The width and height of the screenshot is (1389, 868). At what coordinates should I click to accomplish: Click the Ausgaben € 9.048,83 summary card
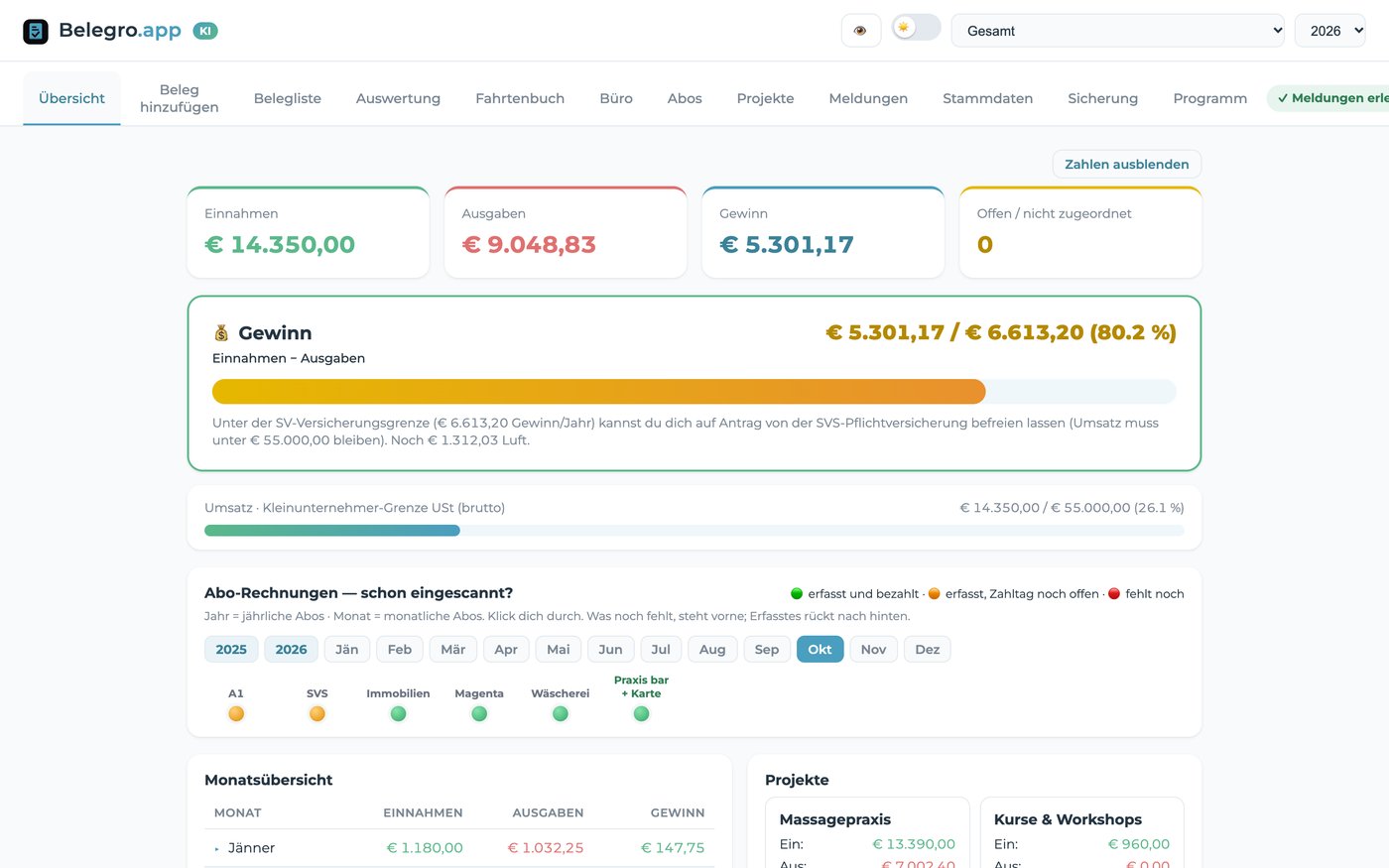[x=566, y=232]
